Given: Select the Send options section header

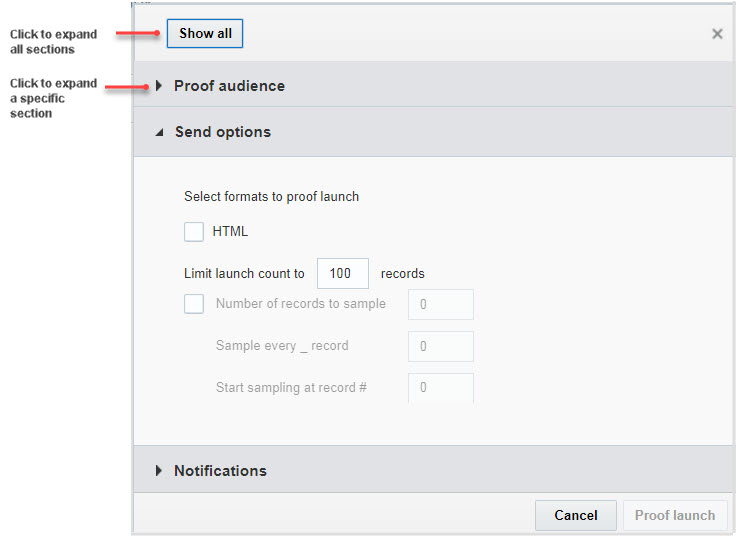Looking at the screenshot, I should coord(222,132).
